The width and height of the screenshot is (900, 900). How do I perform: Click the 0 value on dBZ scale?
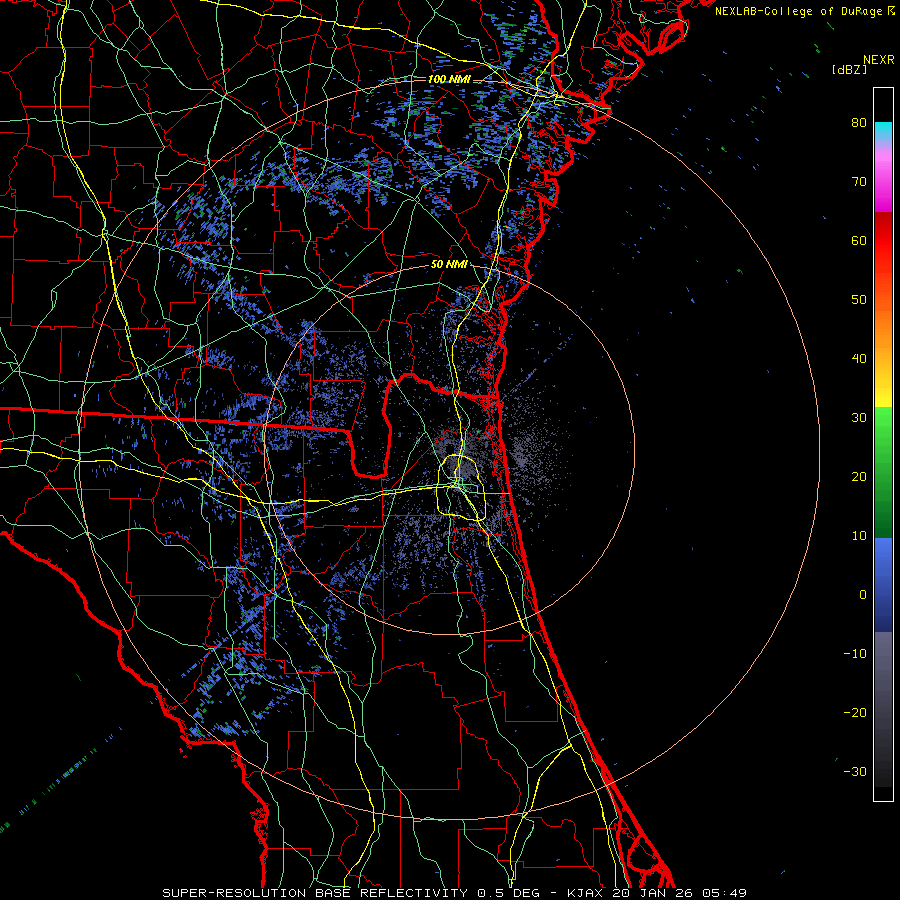click(x=863, y=595)
